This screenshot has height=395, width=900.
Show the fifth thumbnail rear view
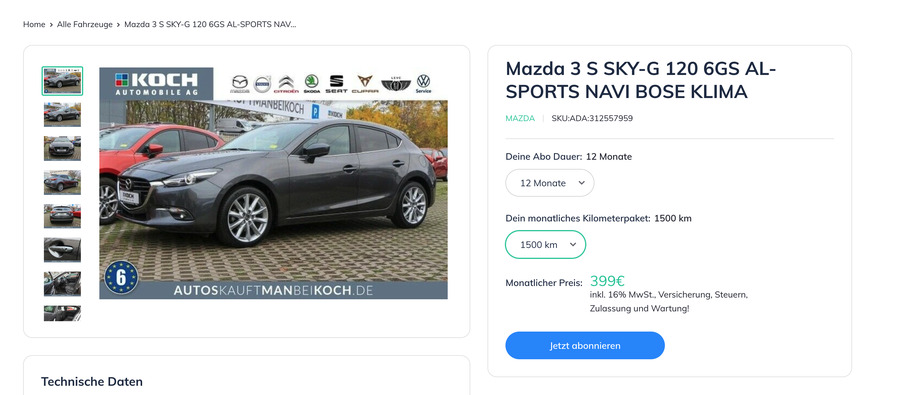[x=62, y=216]
